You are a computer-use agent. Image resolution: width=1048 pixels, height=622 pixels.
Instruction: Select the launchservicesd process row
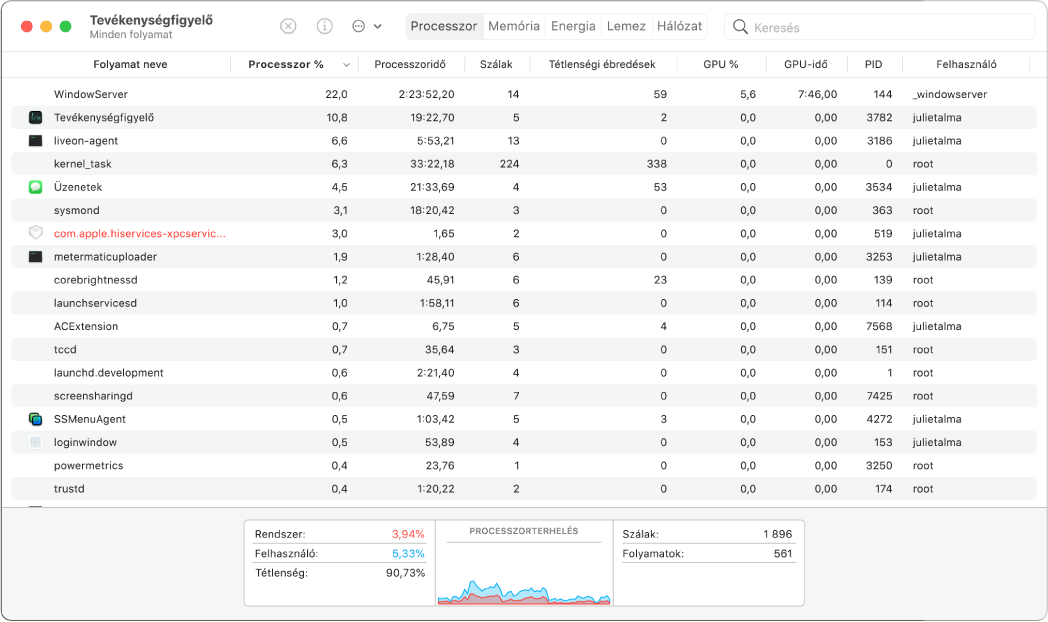click(524, 303)
